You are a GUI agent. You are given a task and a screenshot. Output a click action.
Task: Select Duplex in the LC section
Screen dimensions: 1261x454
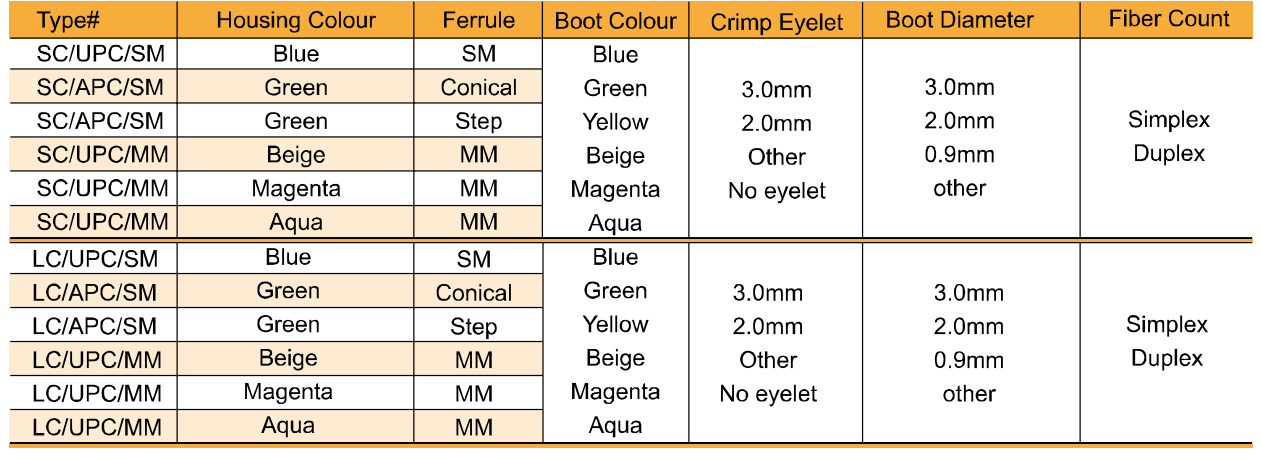(1167, 358)
